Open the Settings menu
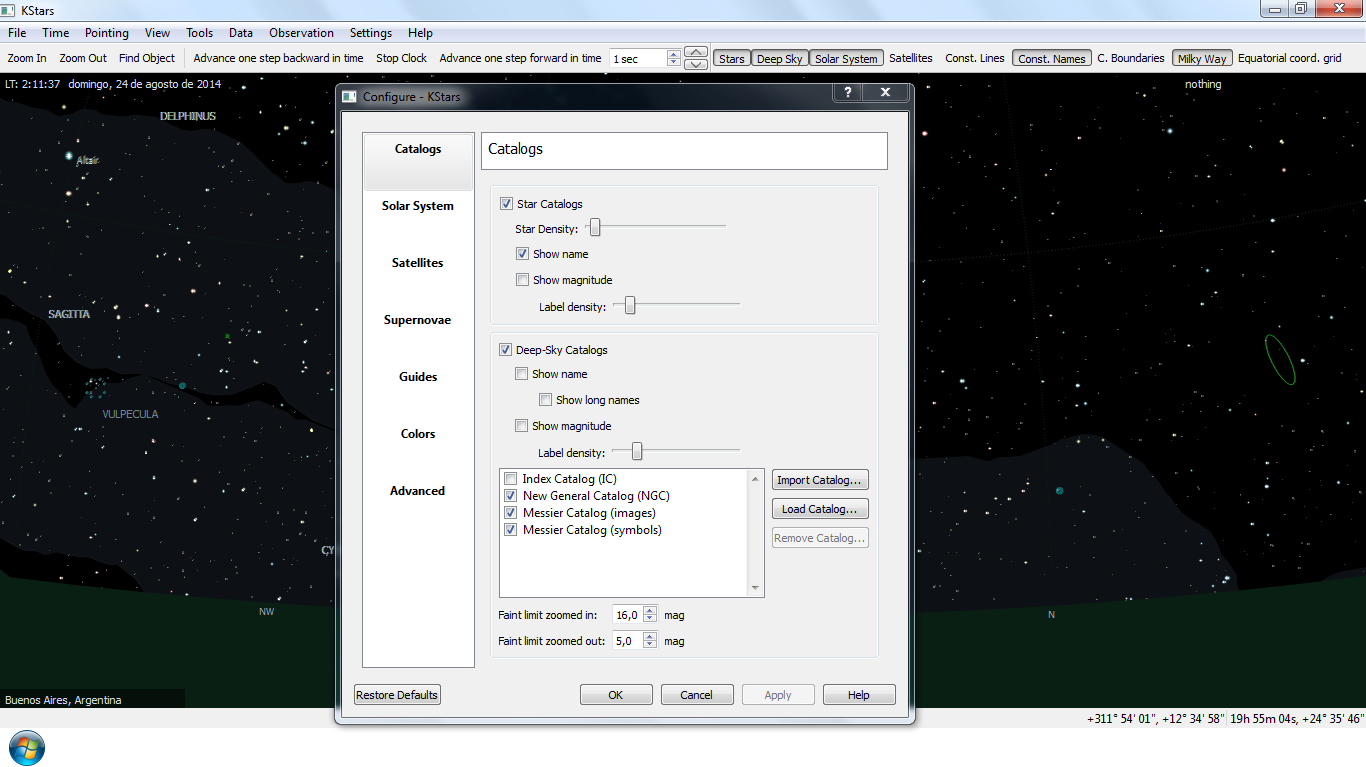This screenshot has width=1366, height=767. click(371, 33)
